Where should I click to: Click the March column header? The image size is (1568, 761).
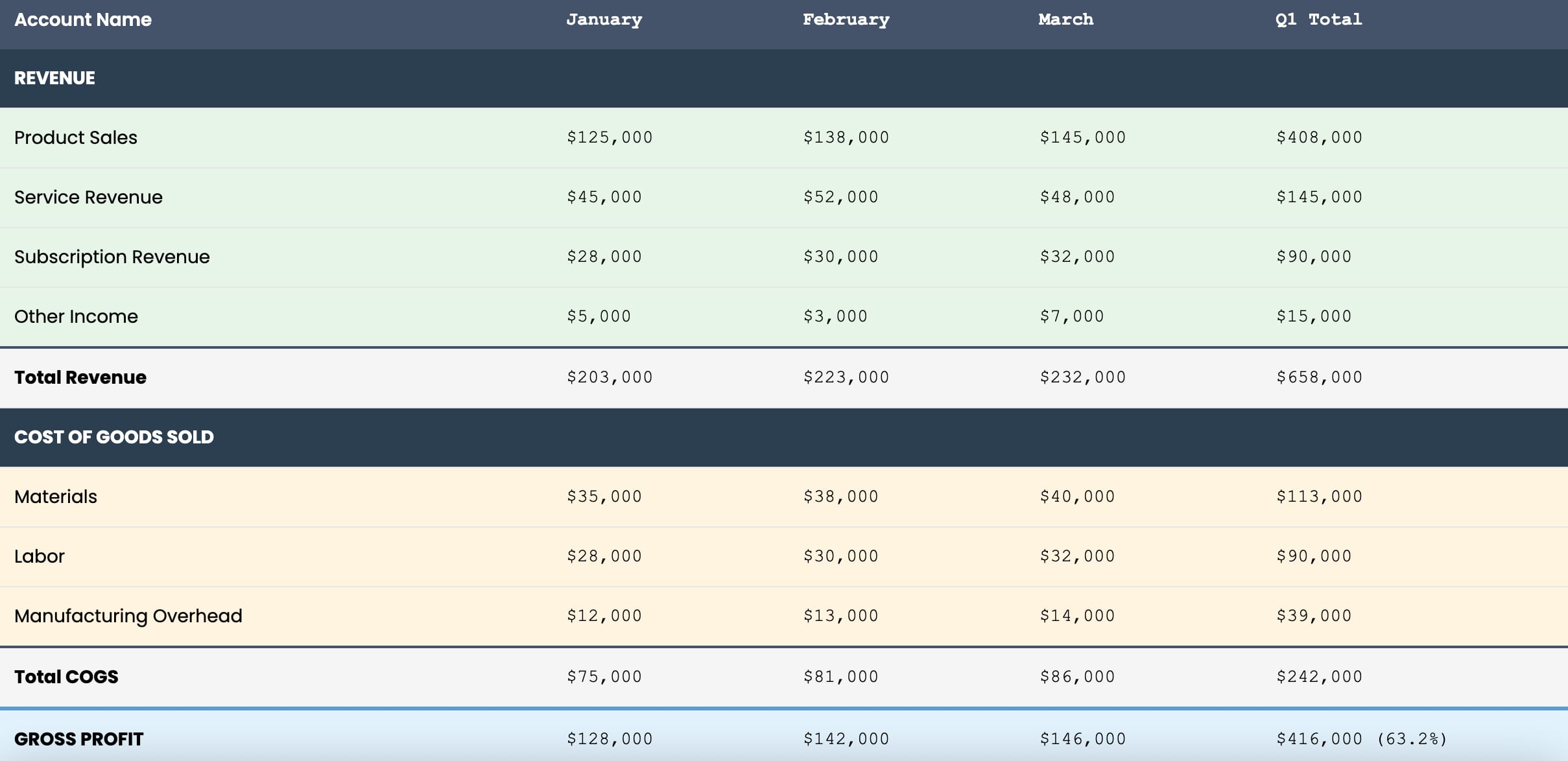[x=1065, y=19]
